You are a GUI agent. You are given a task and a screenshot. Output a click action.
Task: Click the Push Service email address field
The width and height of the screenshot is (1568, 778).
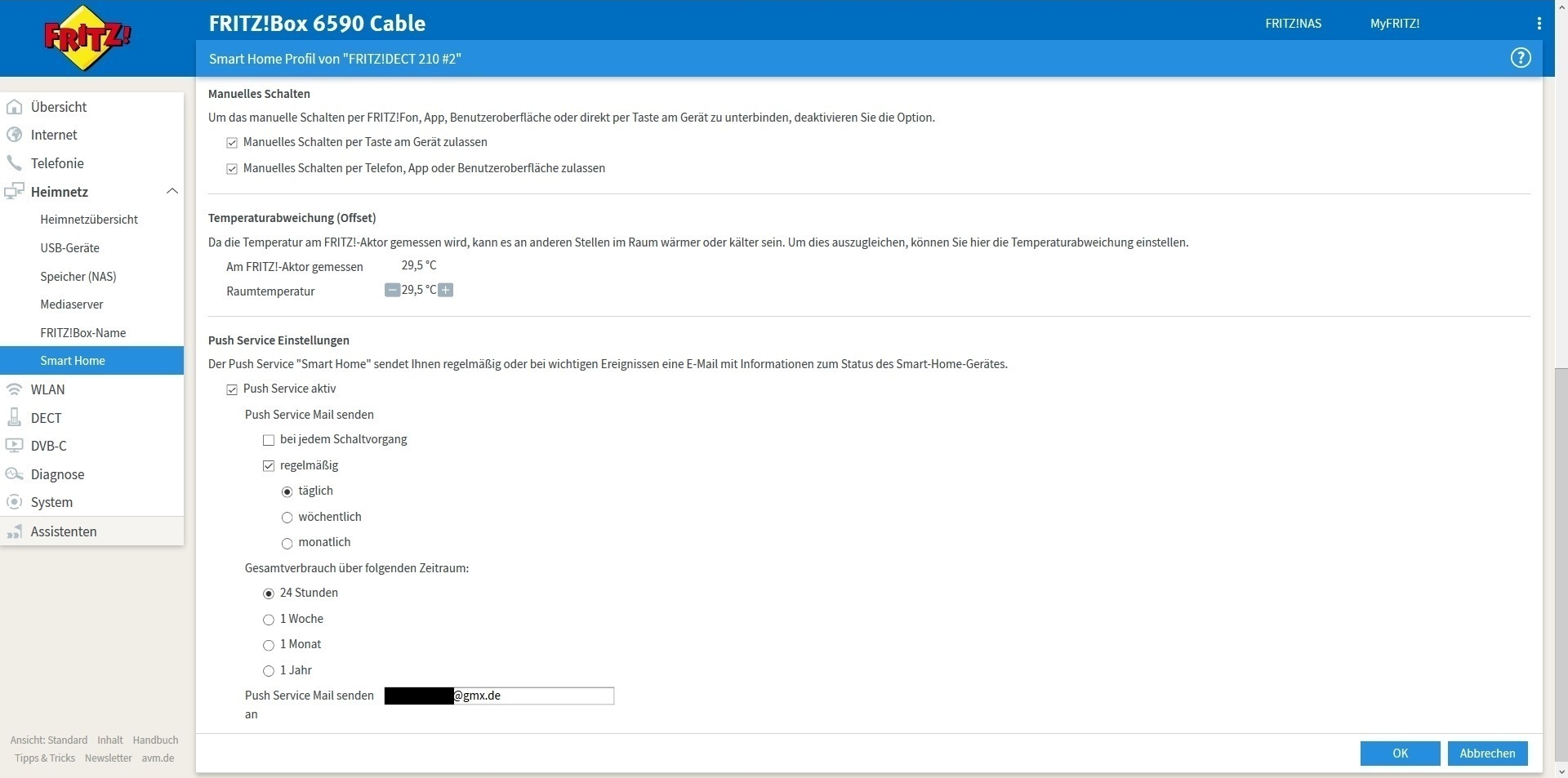pos(499,696)
